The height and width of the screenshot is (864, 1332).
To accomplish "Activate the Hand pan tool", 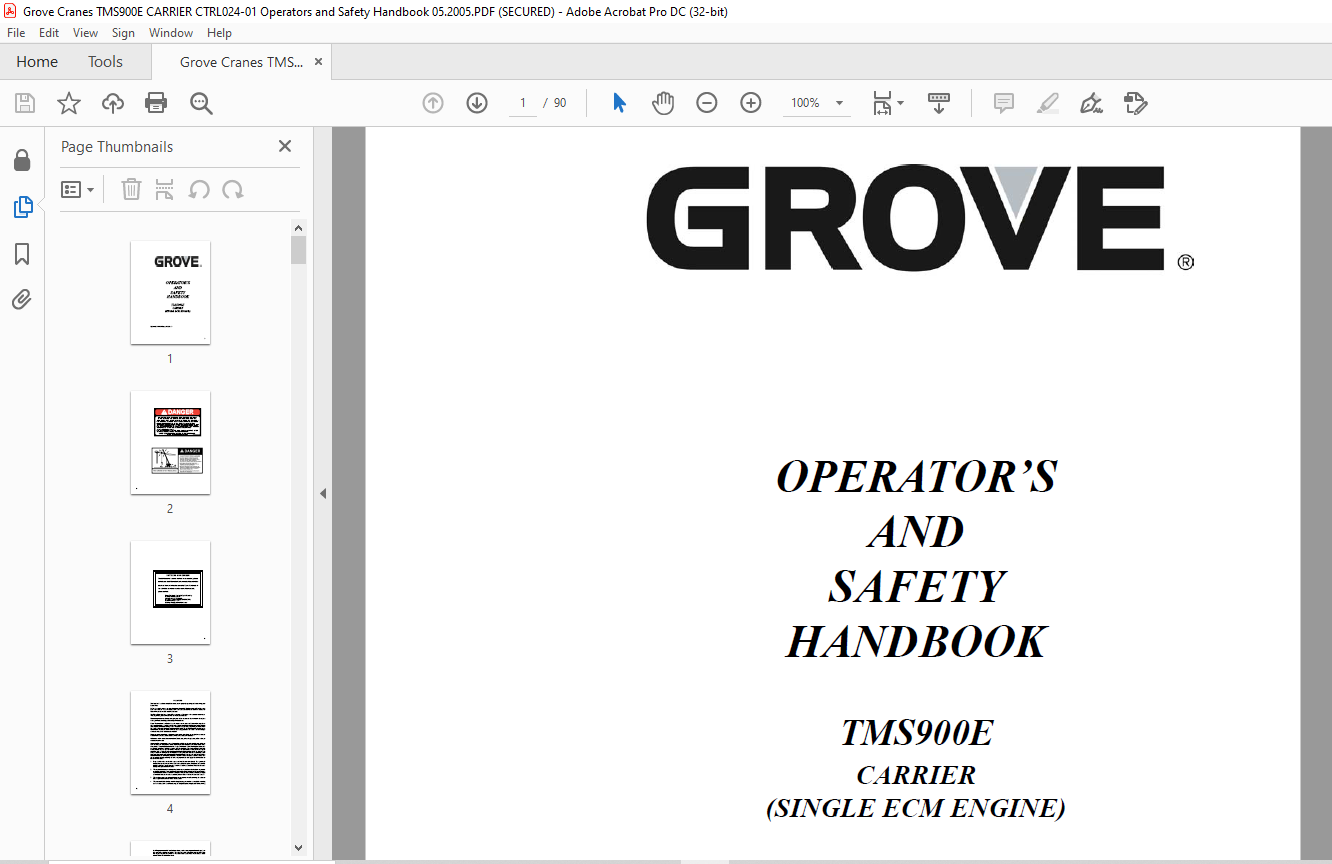I will [663, 103].
